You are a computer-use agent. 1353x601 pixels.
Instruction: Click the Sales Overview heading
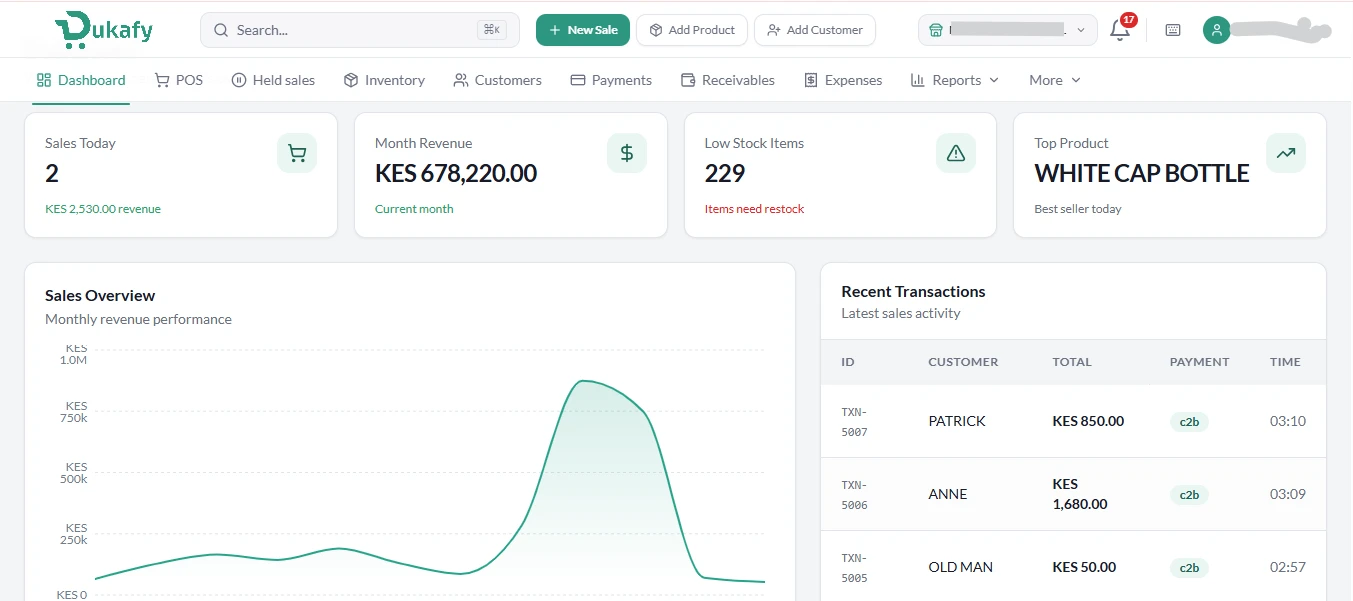[100, 296]
